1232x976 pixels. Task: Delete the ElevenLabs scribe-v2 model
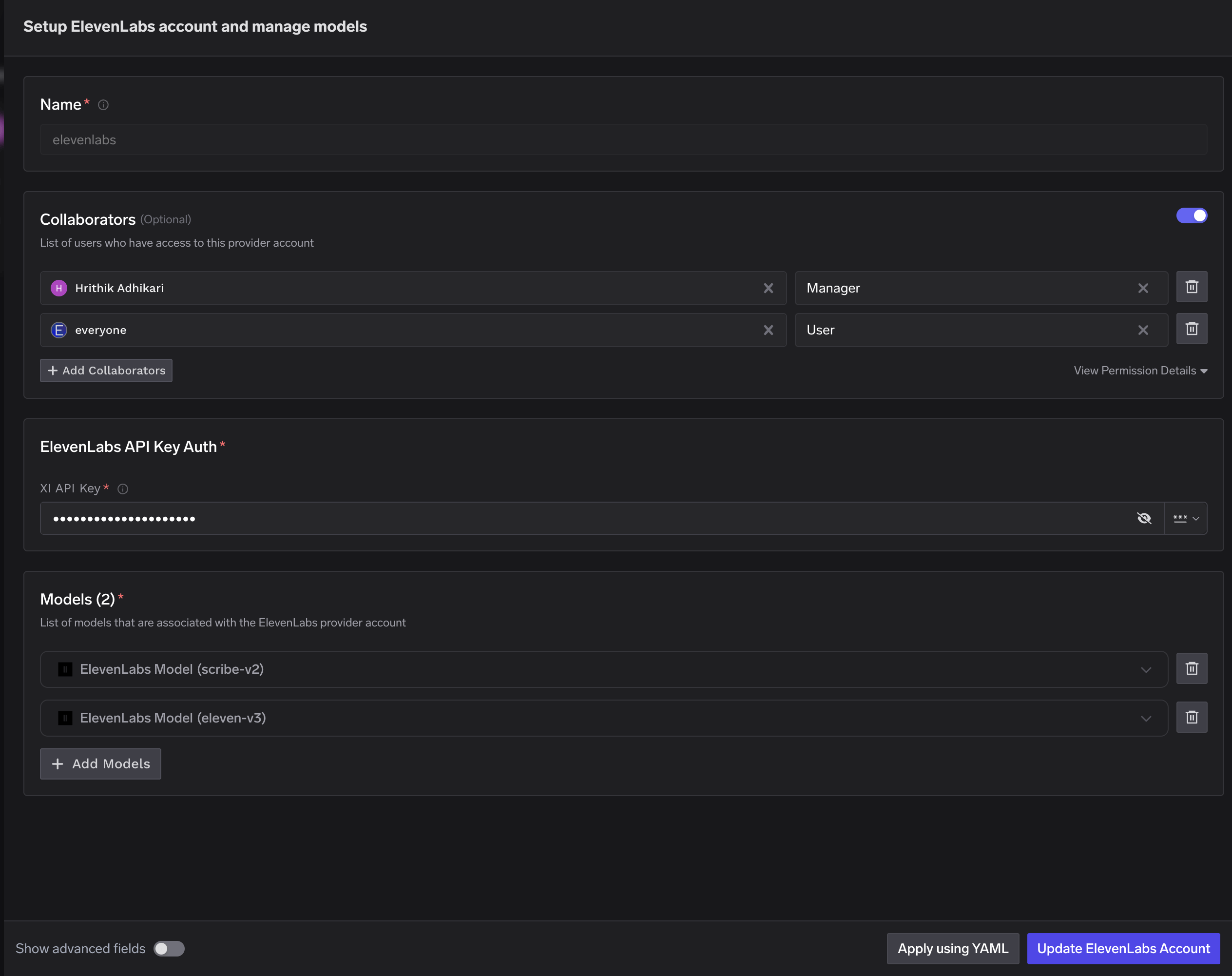click(x=1192, y=668)
